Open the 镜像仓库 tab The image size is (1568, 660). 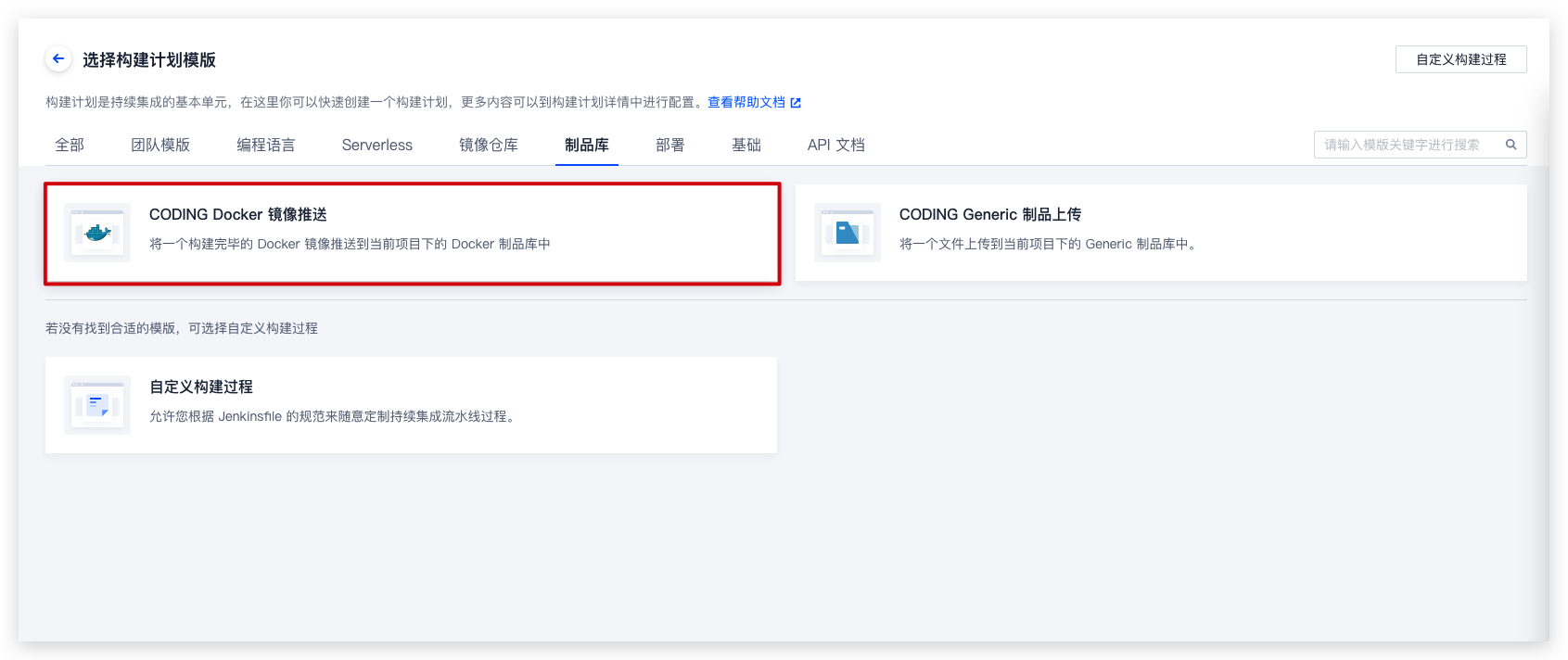[489, 145]
